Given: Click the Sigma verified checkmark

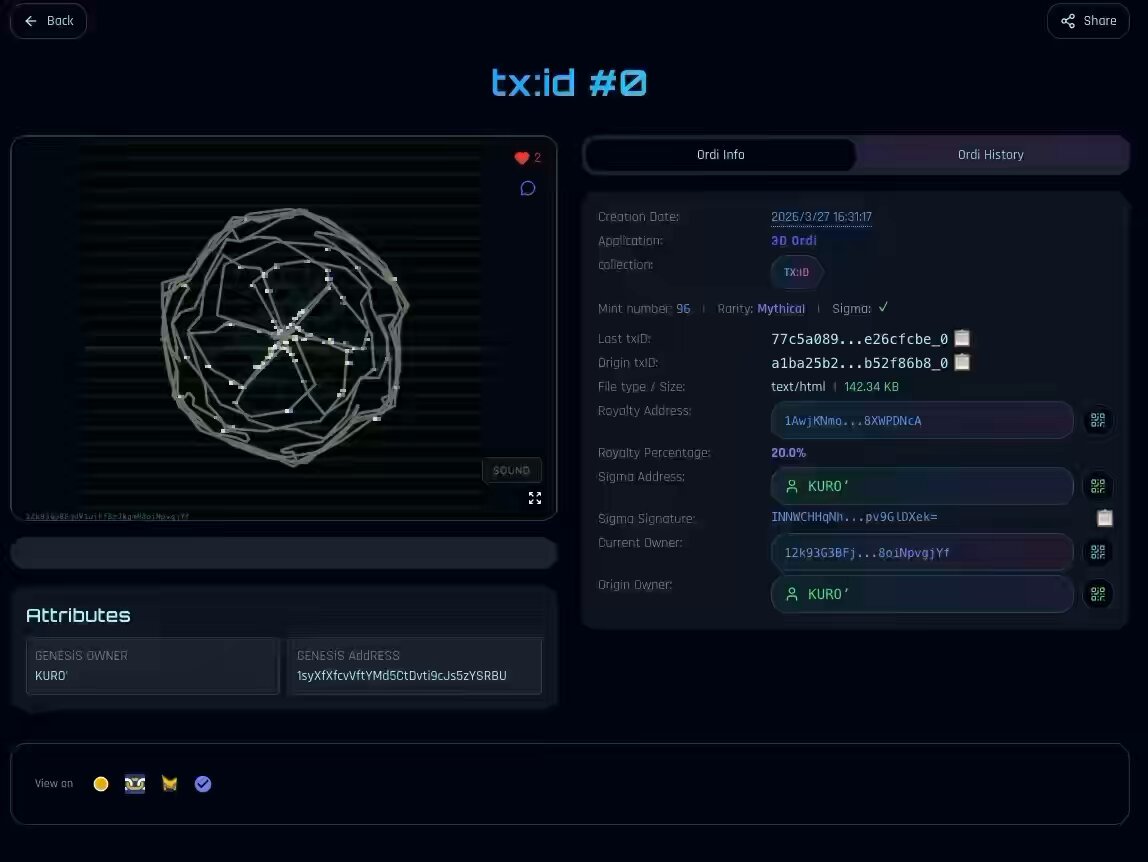Looking at the screenshot, I should click(883, 308).
